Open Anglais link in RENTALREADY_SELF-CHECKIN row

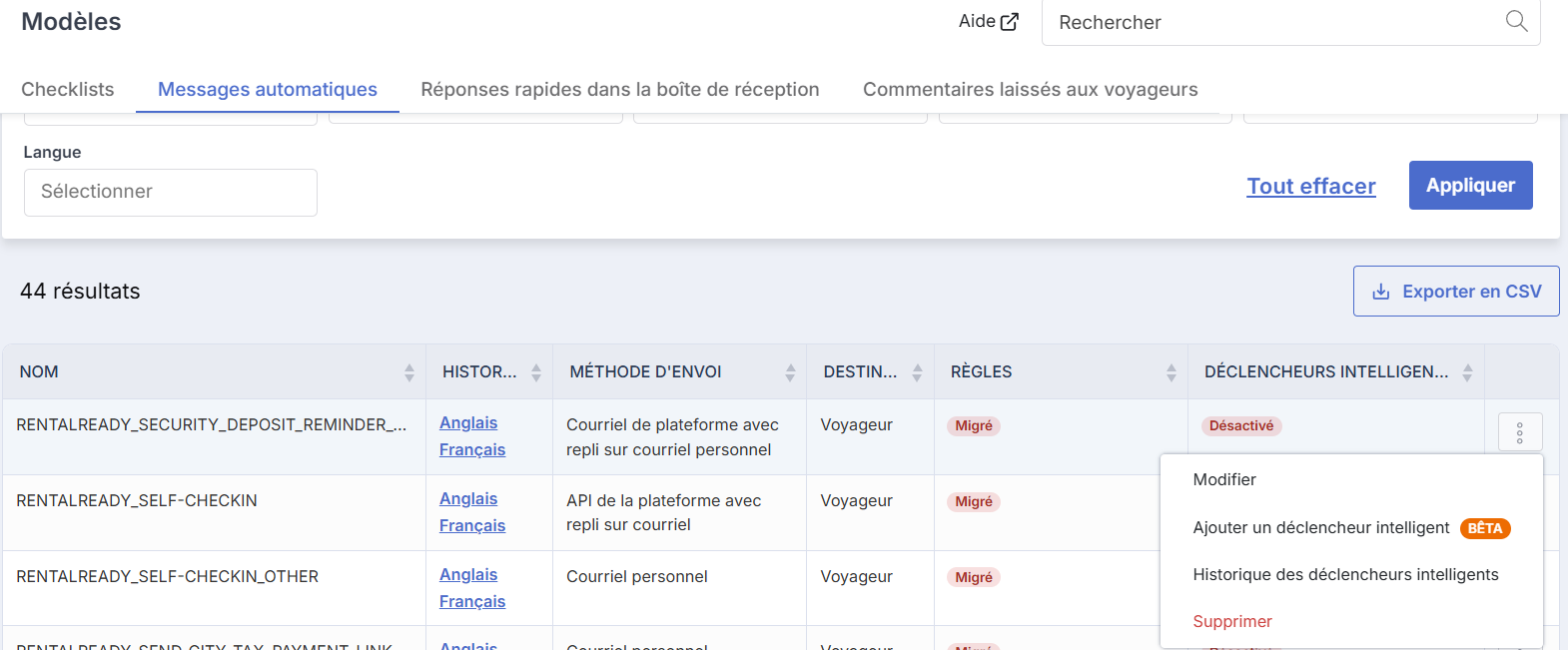tap(468, 499)
